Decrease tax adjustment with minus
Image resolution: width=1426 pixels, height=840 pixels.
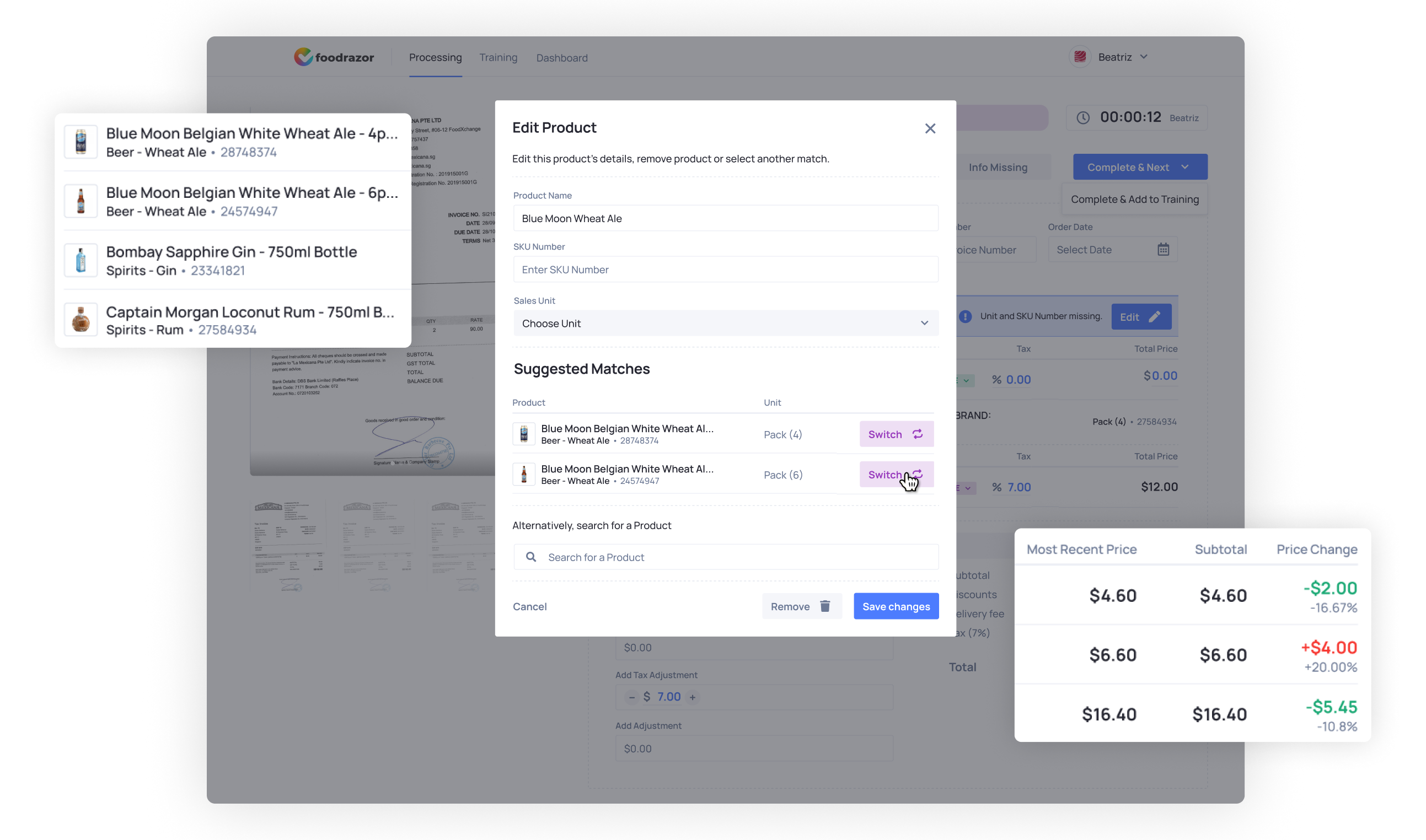[631, 697]
